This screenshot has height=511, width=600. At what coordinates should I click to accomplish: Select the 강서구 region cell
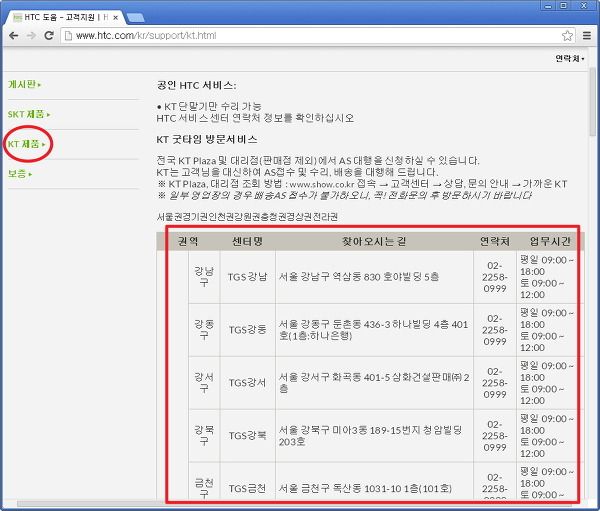[x=204, y=383]
